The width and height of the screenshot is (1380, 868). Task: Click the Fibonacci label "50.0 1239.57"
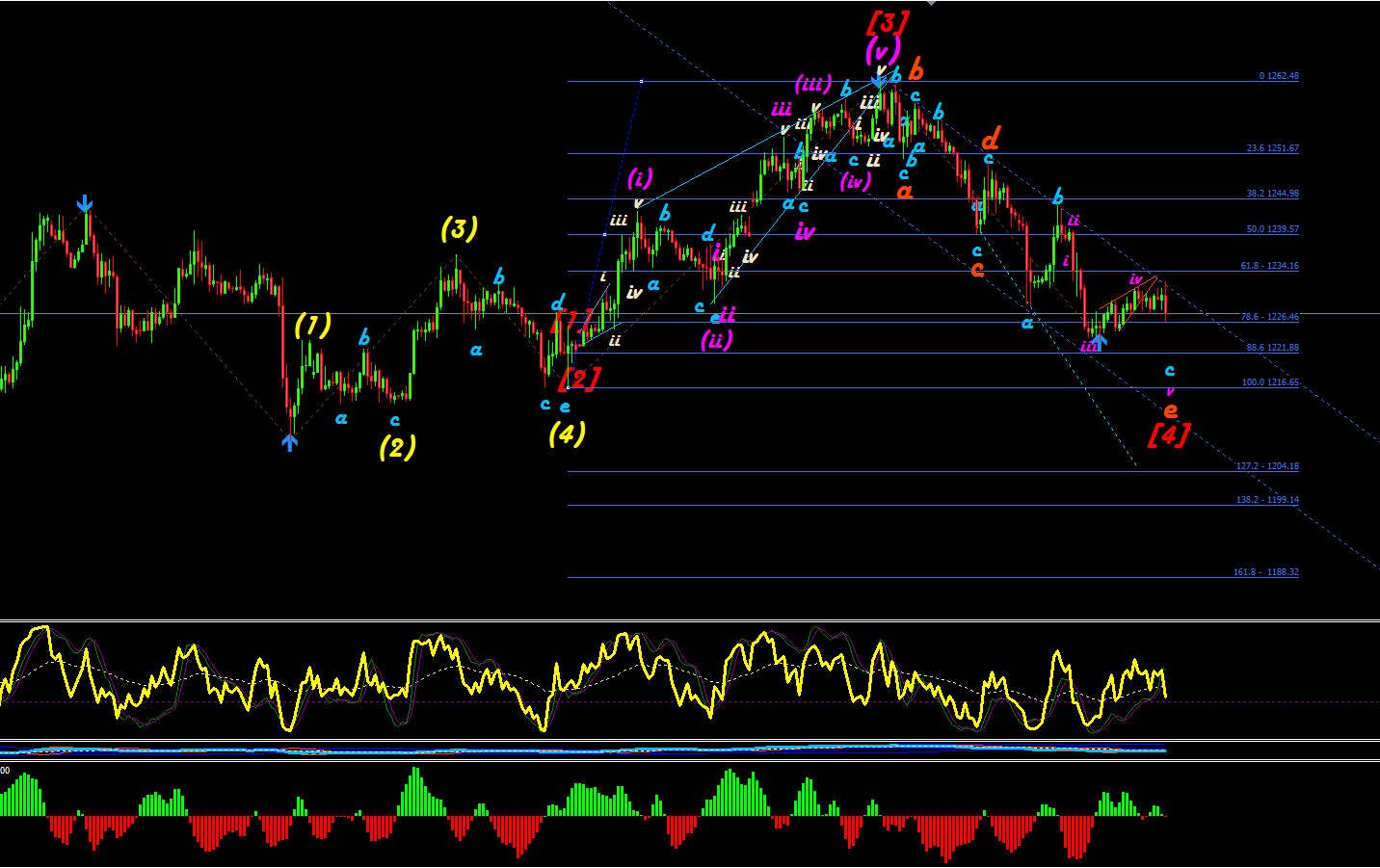pyautogui.click(x=1272, y=229)
